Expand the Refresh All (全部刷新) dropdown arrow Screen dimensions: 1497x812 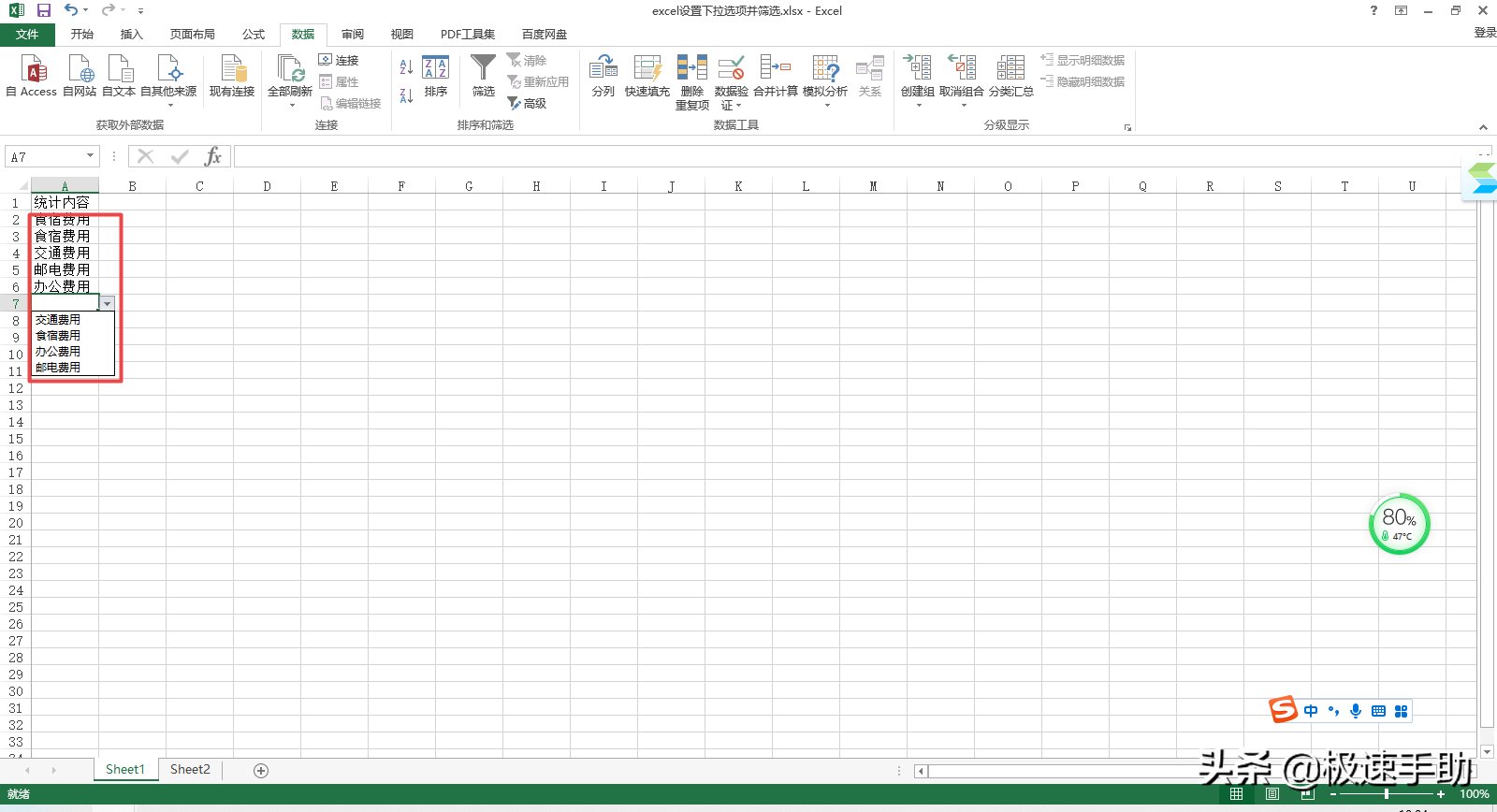291,106
